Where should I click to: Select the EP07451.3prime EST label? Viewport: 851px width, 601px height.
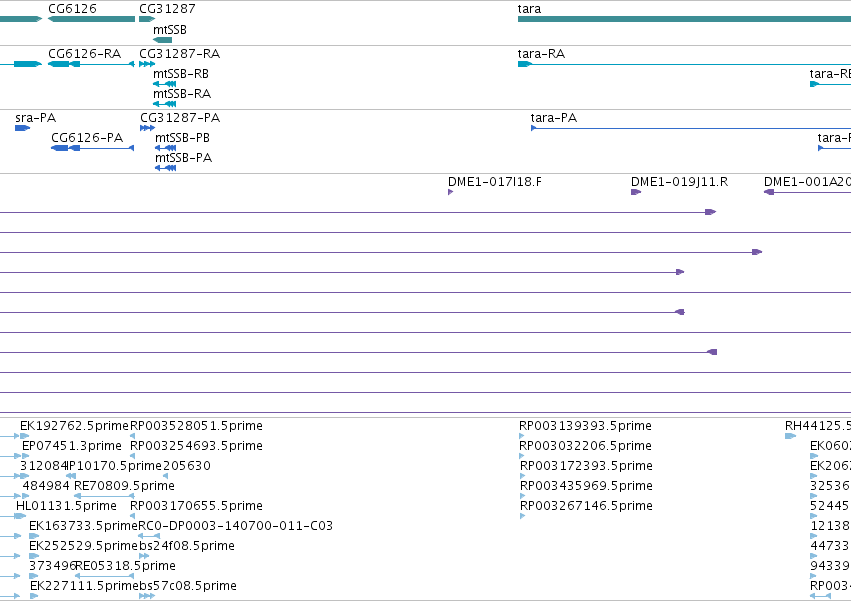point(72,446)
